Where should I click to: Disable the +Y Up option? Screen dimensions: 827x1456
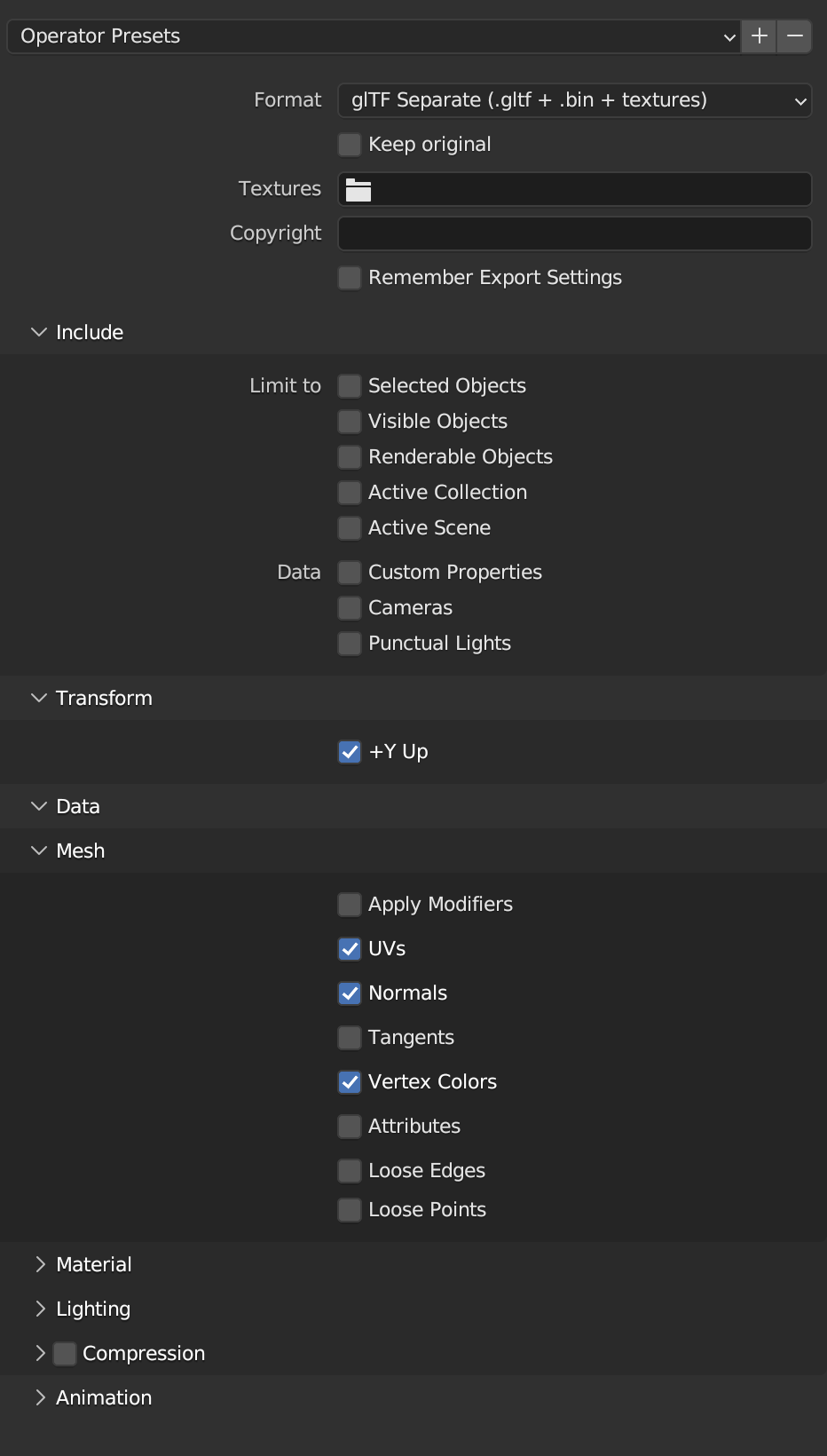[x=349, y=751]
